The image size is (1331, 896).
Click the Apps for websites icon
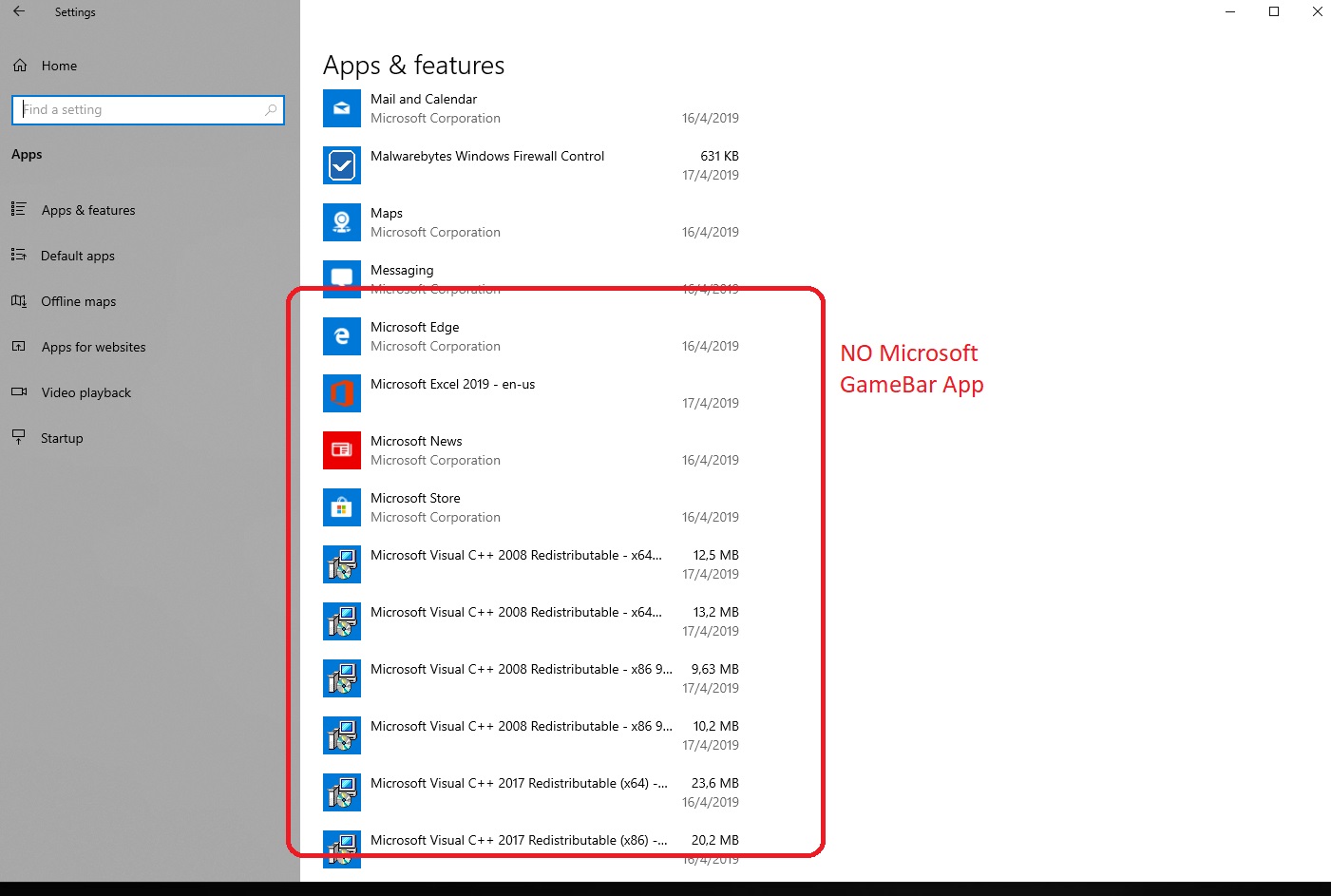18,346
